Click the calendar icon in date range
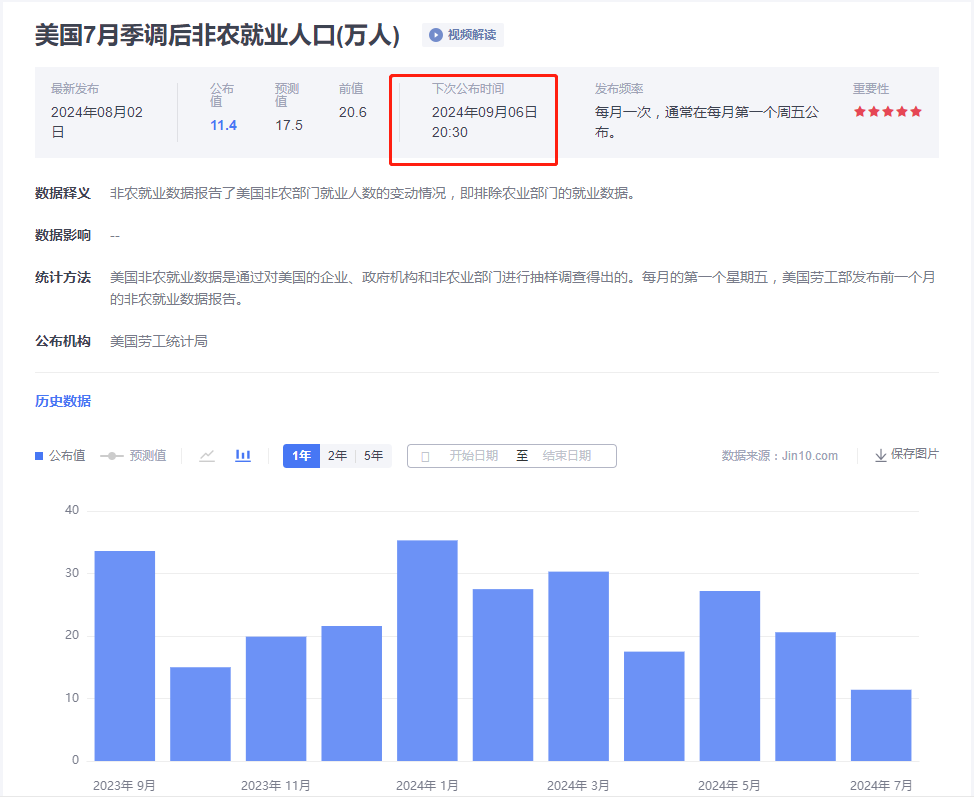 [x=425, y=456]
